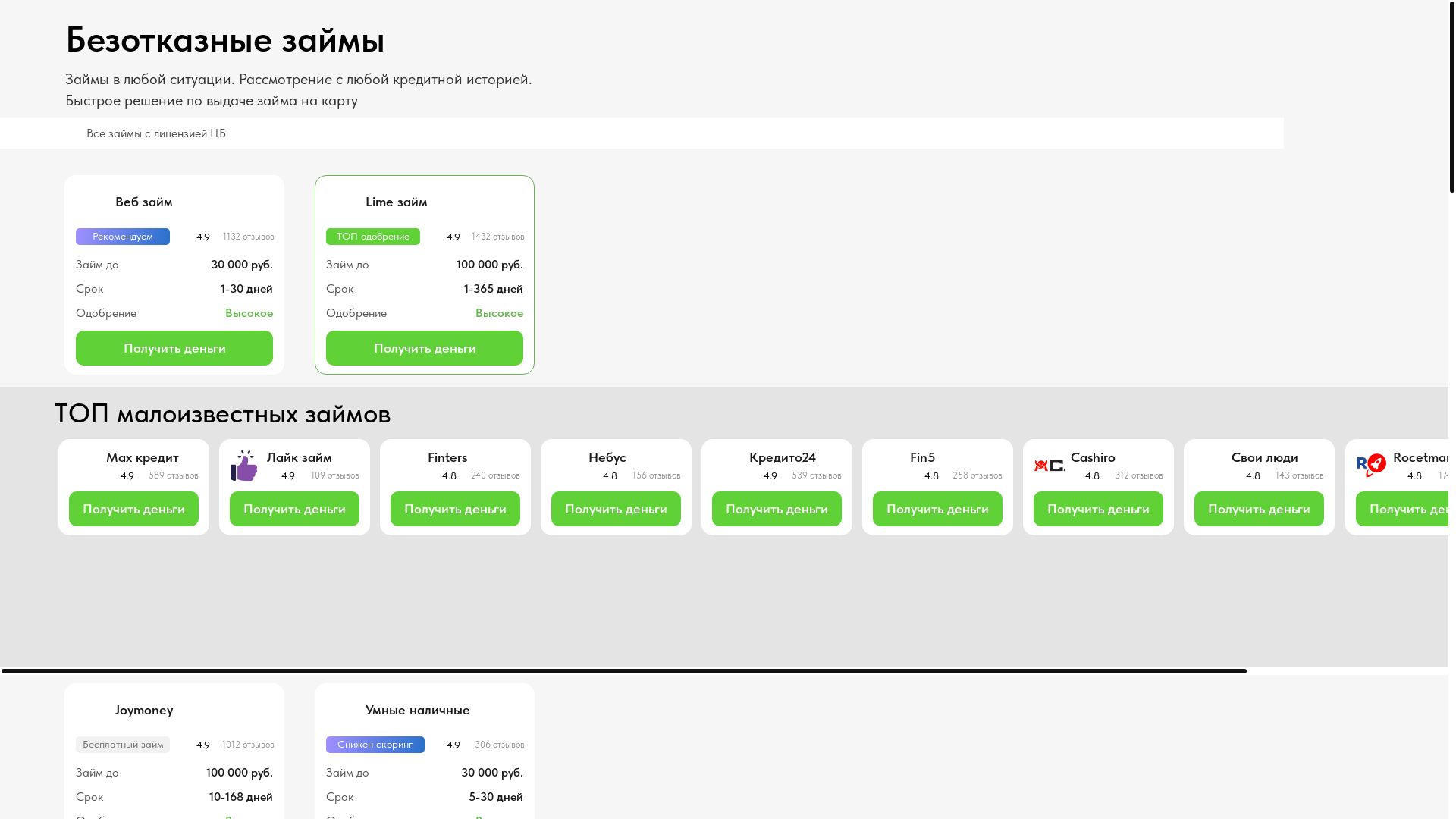This screenshot has height=819, width=1456.
Task: Open the Joymoney title link
Action: [144, 710]
